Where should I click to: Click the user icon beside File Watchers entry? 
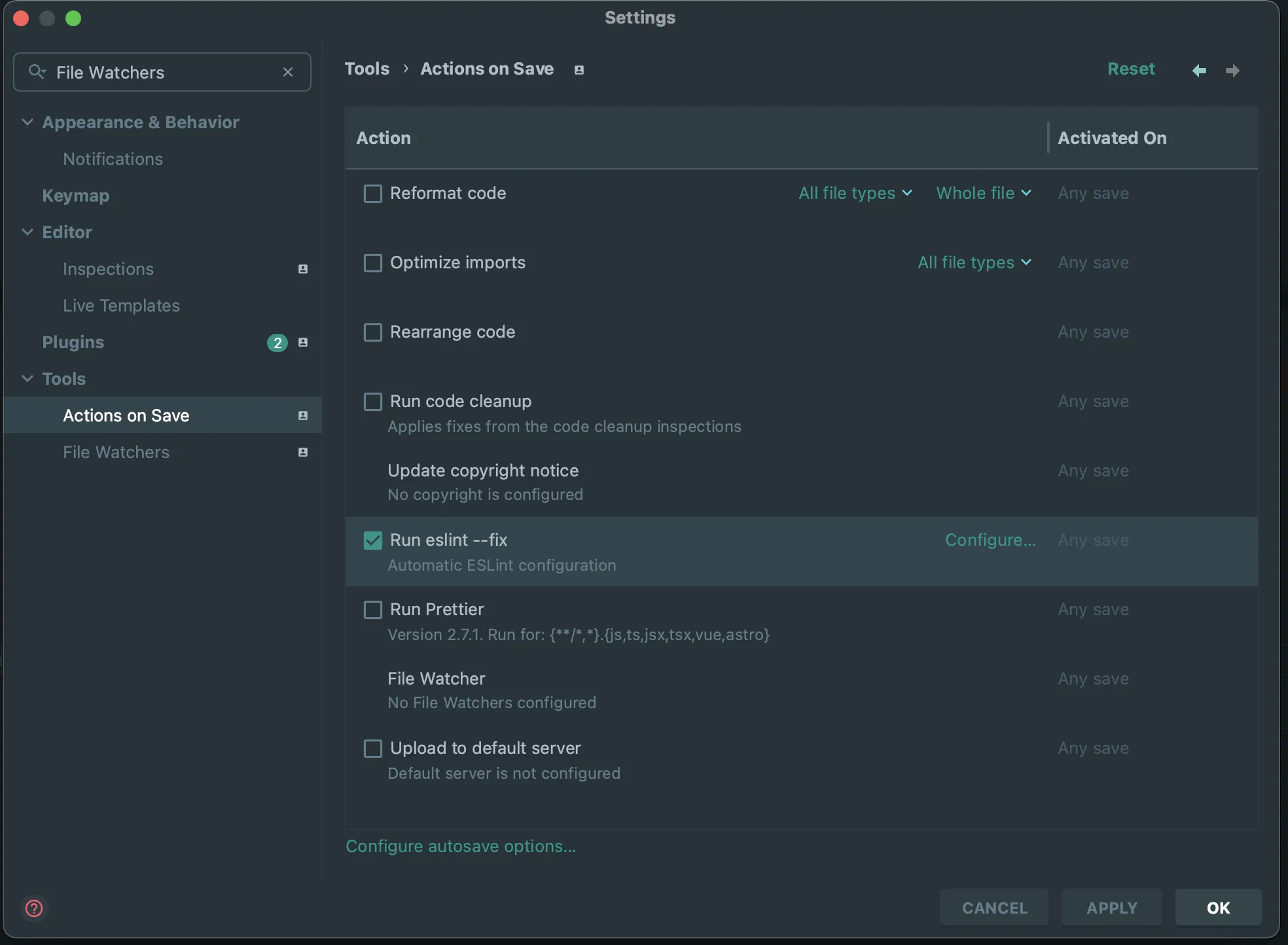(302, 452)
